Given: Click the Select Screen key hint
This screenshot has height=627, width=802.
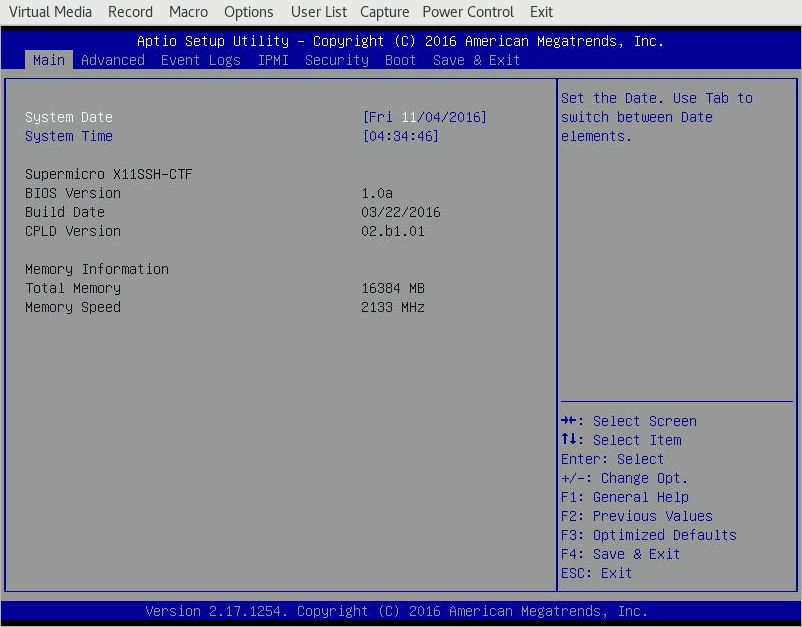Looking at the screenshot, I should pos(629,421).
